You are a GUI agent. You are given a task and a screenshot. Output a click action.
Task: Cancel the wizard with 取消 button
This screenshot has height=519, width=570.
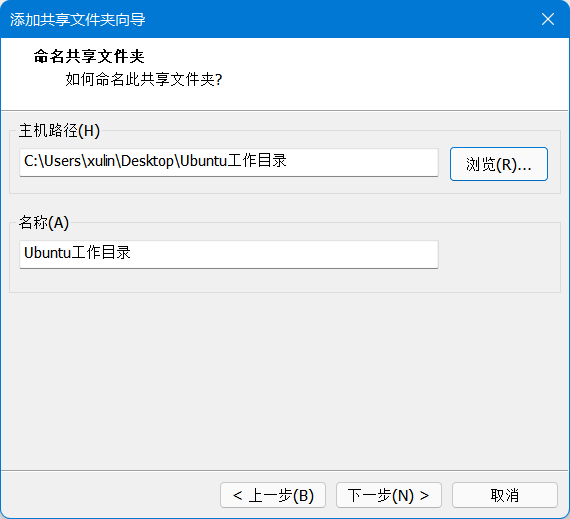[505, 495]
